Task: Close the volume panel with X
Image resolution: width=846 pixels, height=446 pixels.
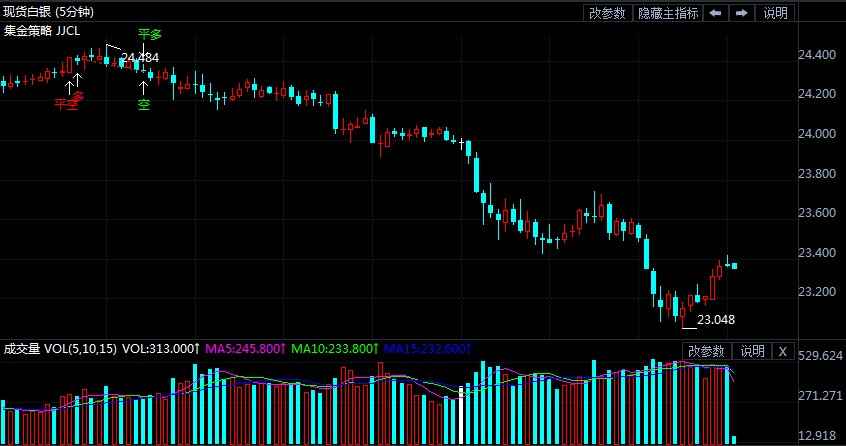Action: click(782, 351)
